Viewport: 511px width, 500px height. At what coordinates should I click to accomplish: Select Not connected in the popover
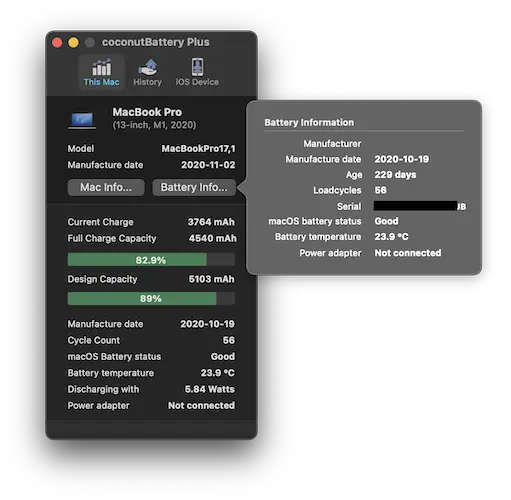tap(408, 253)
